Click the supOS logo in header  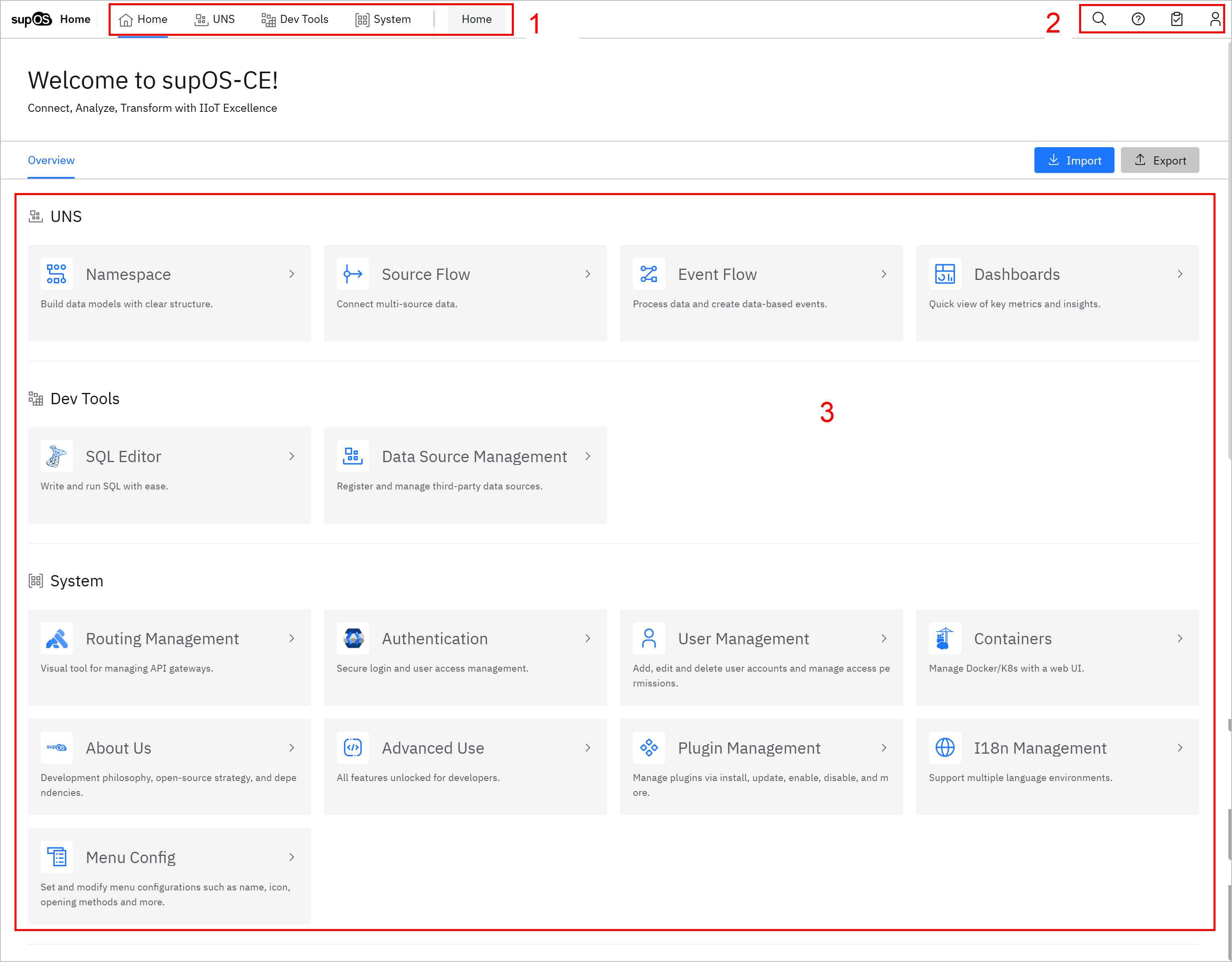coord(32,19)
